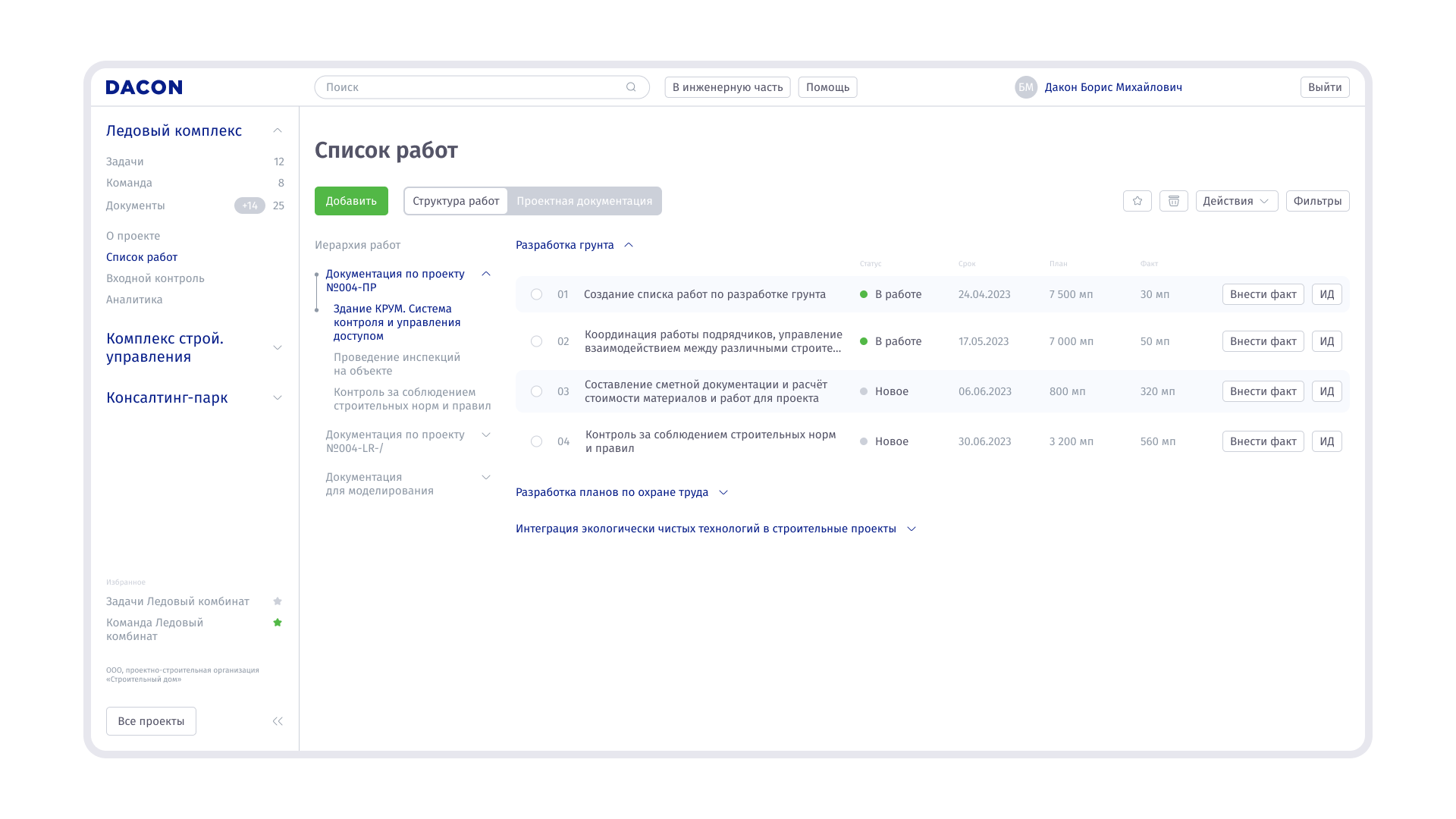Click the DACON logo
This screenshot has height=819, width=1456.
point(144,87)
